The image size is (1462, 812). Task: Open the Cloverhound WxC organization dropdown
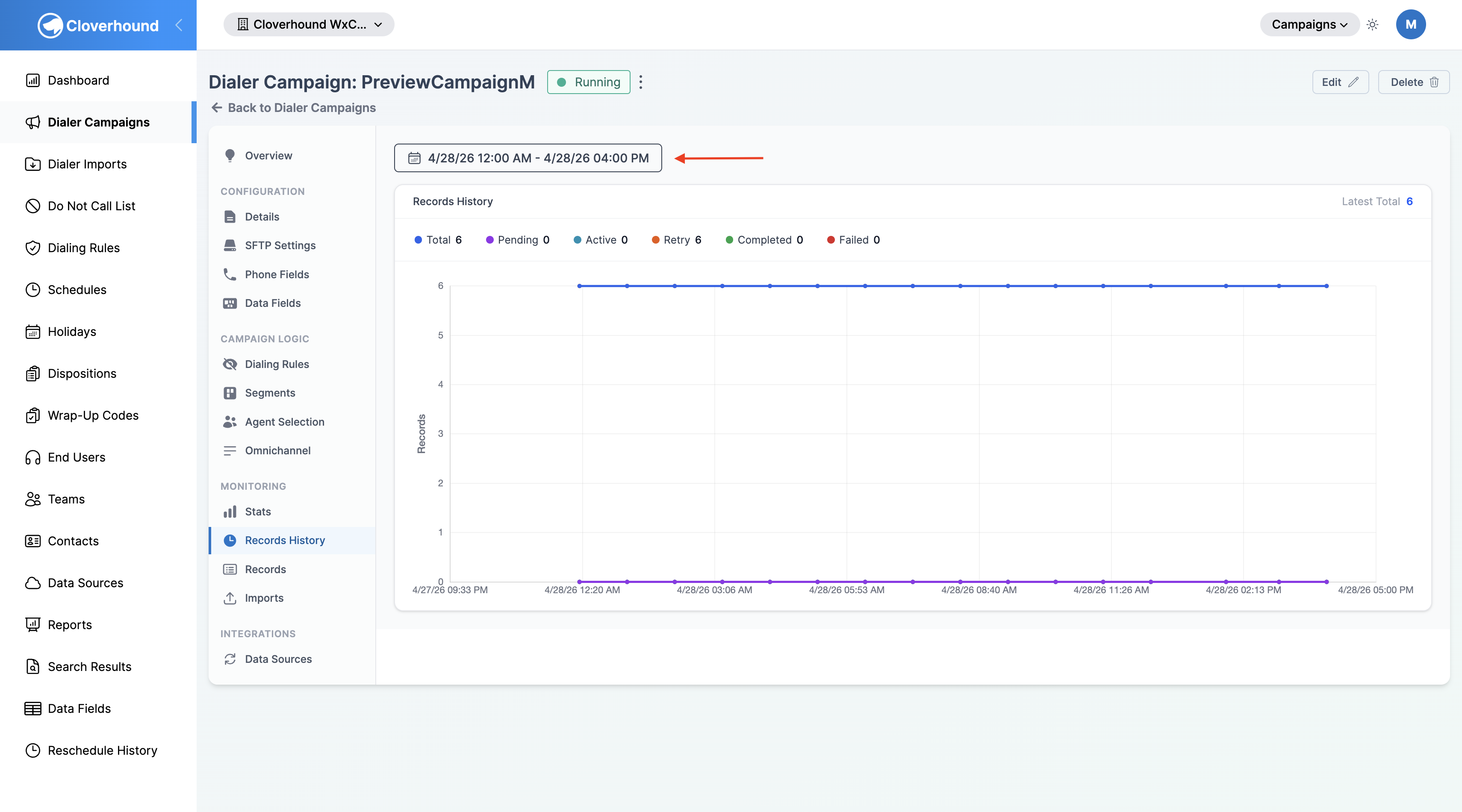coord(309,24)
